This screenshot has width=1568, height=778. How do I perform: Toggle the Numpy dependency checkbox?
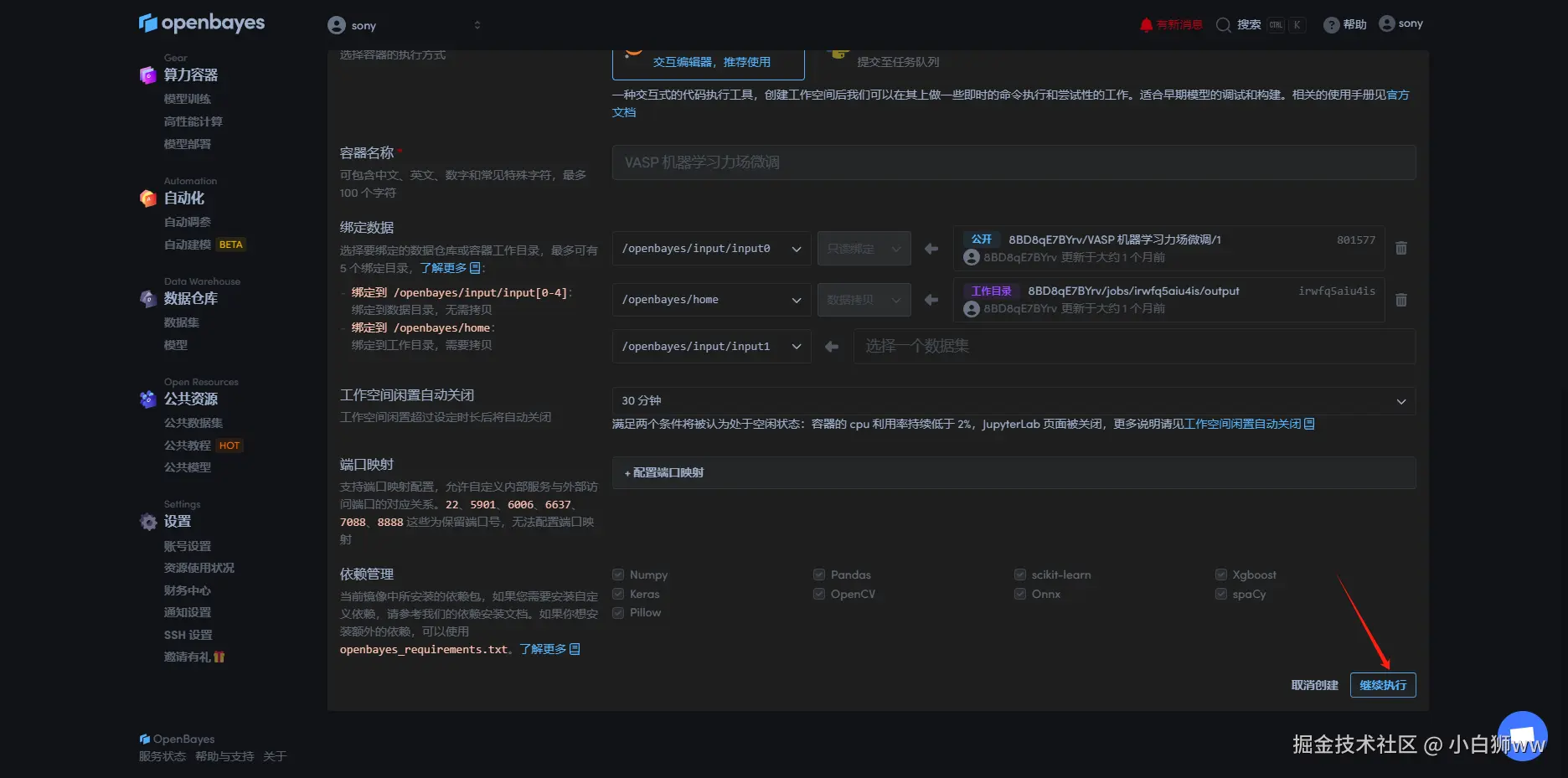click(x=618, y=574)
